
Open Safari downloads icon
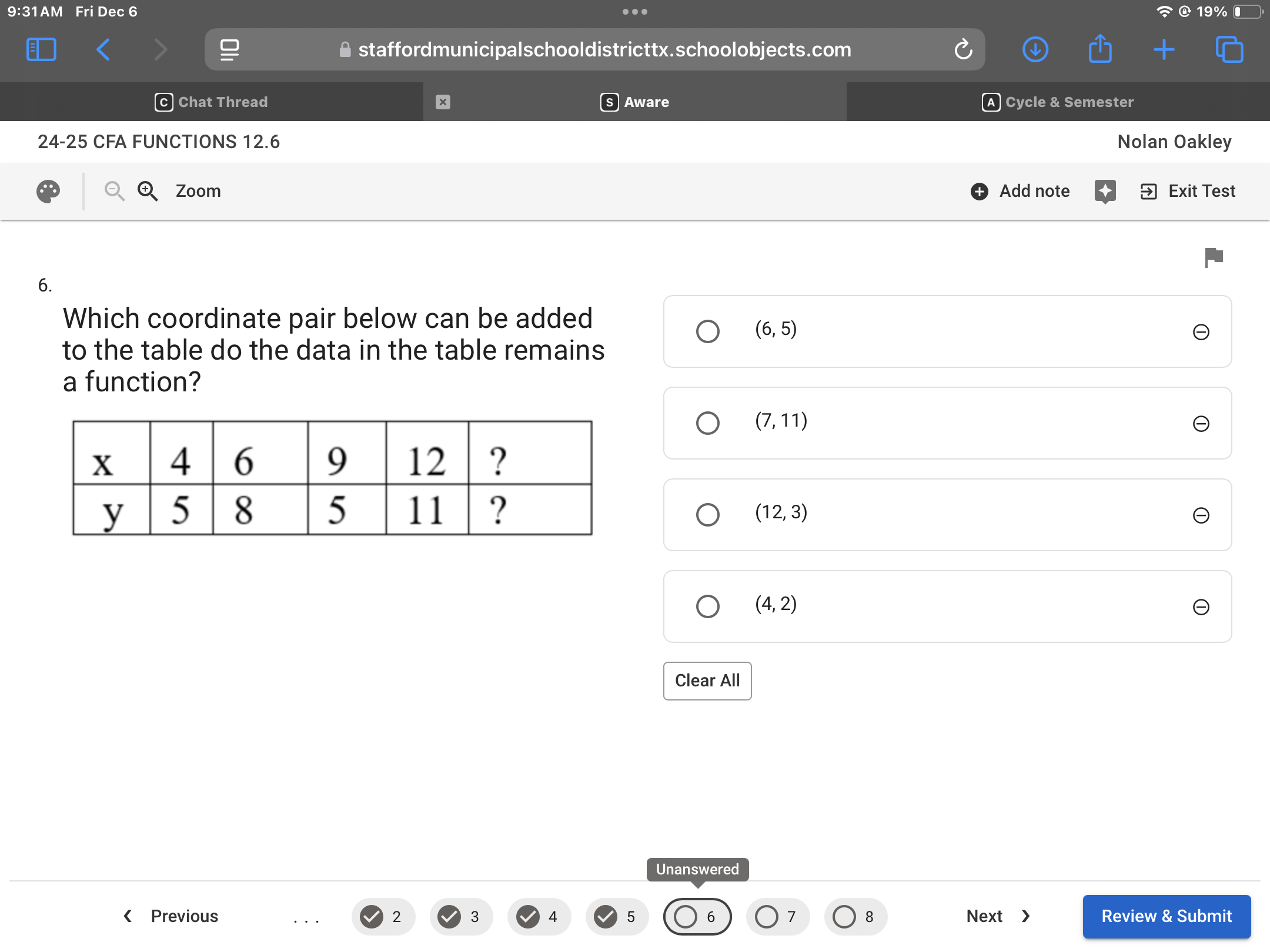[1035, 50]
